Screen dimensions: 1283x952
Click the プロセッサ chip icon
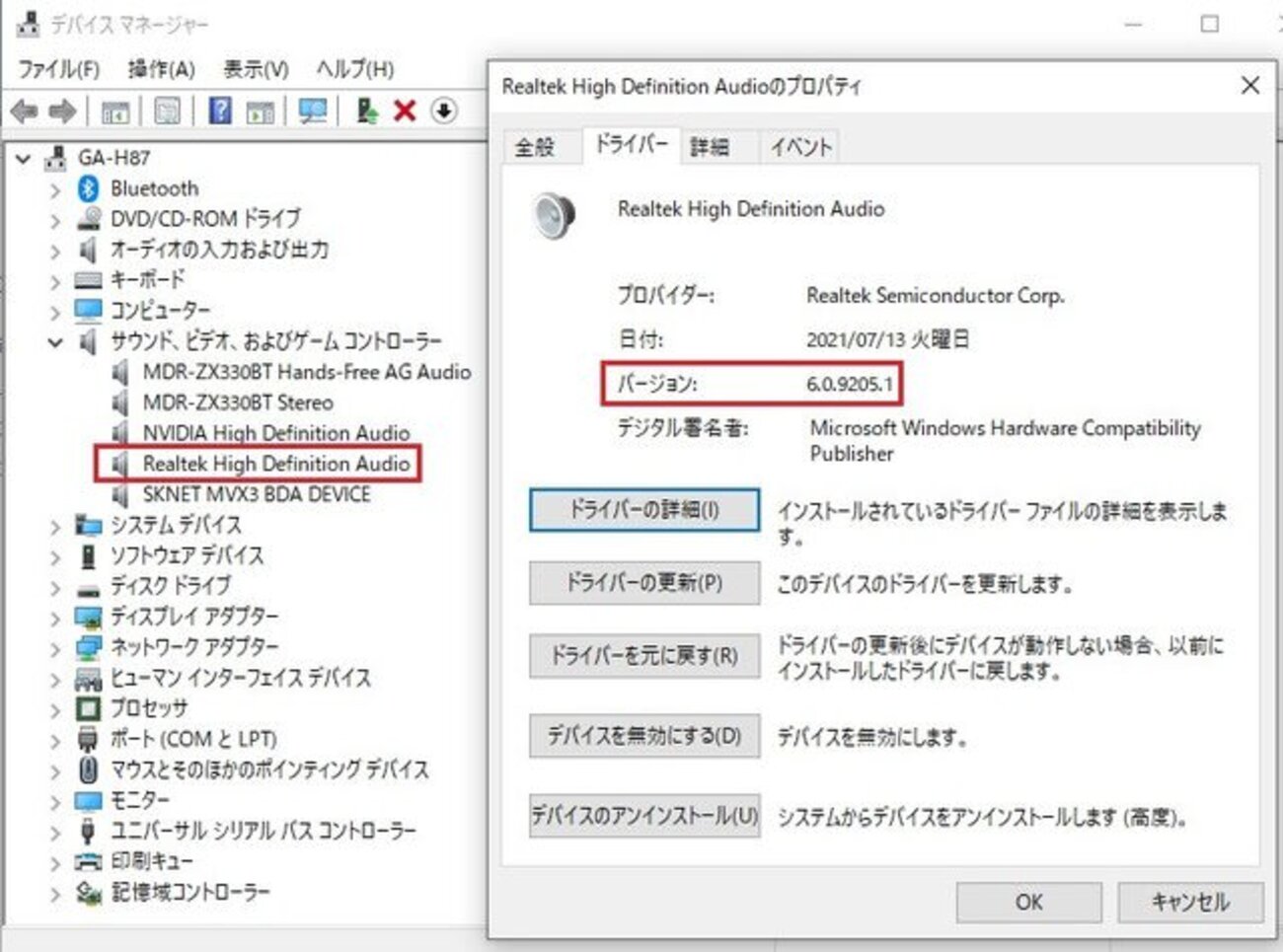point(89,708)
